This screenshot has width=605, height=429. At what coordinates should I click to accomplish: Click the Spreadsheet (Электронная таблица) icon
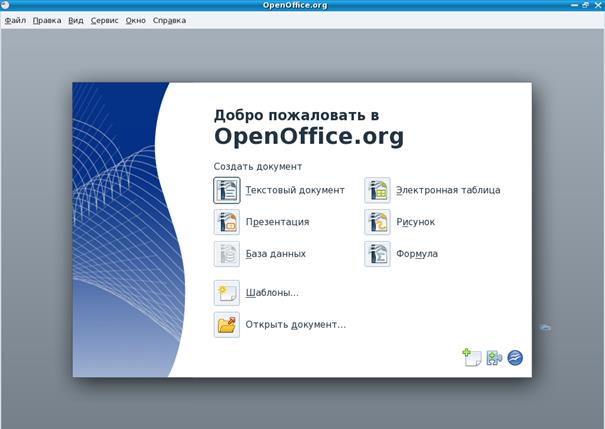(x=377, y=190)
